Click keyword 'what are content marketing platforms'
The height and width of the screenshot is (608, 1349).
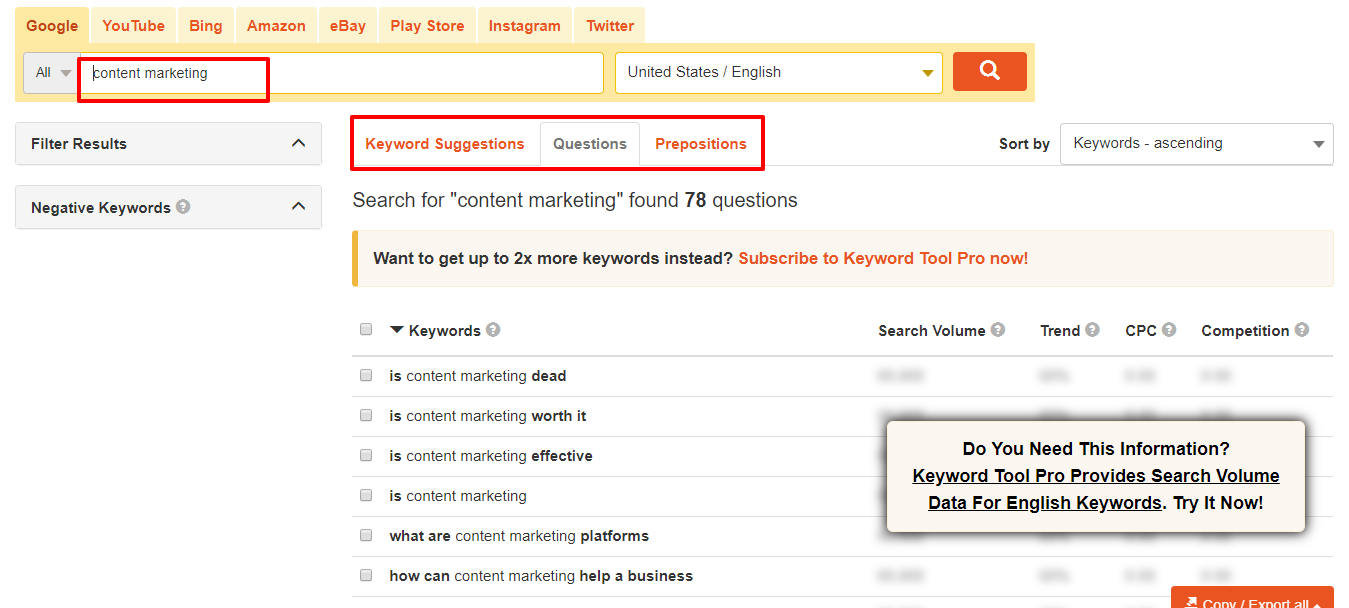[519, 536]
